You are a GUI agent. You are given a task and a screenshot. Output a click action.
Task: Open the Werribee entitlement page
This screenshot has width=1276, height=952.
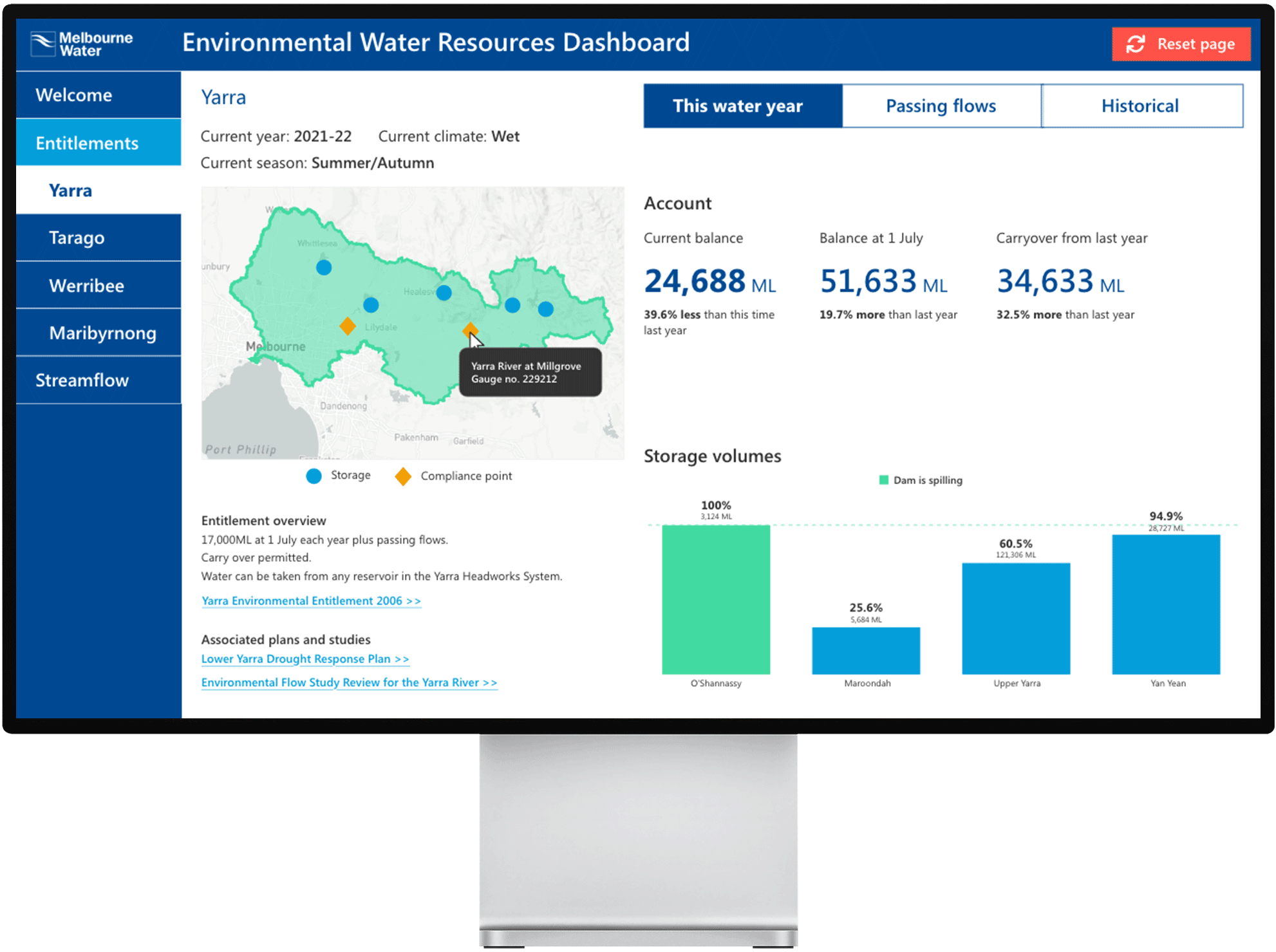click(x=99, y=285)
